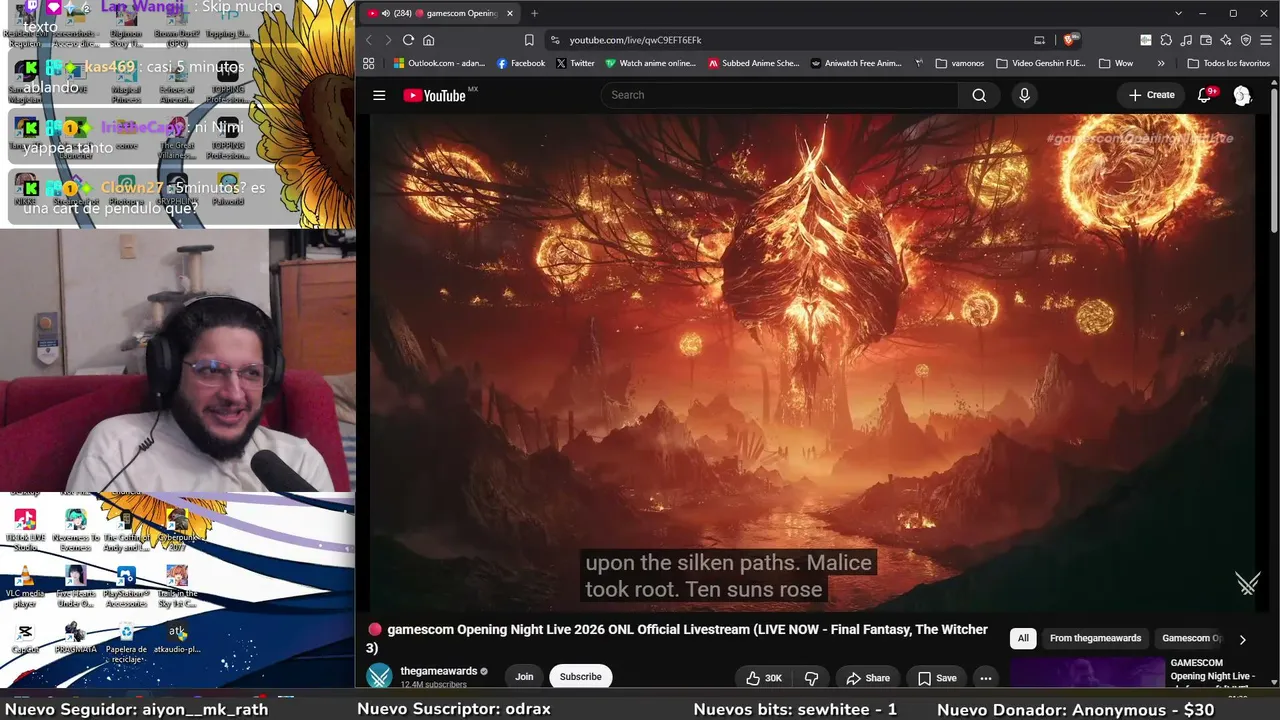Select the PlayStation Accessories desktop shortcut
The width and height of the screenshot is (1280, 720).
tap(126, 586)
